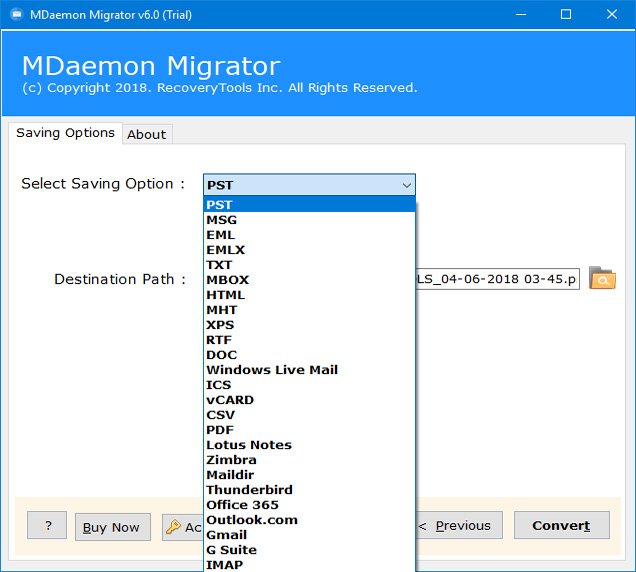Select MHT saving option

pos(309,310)
